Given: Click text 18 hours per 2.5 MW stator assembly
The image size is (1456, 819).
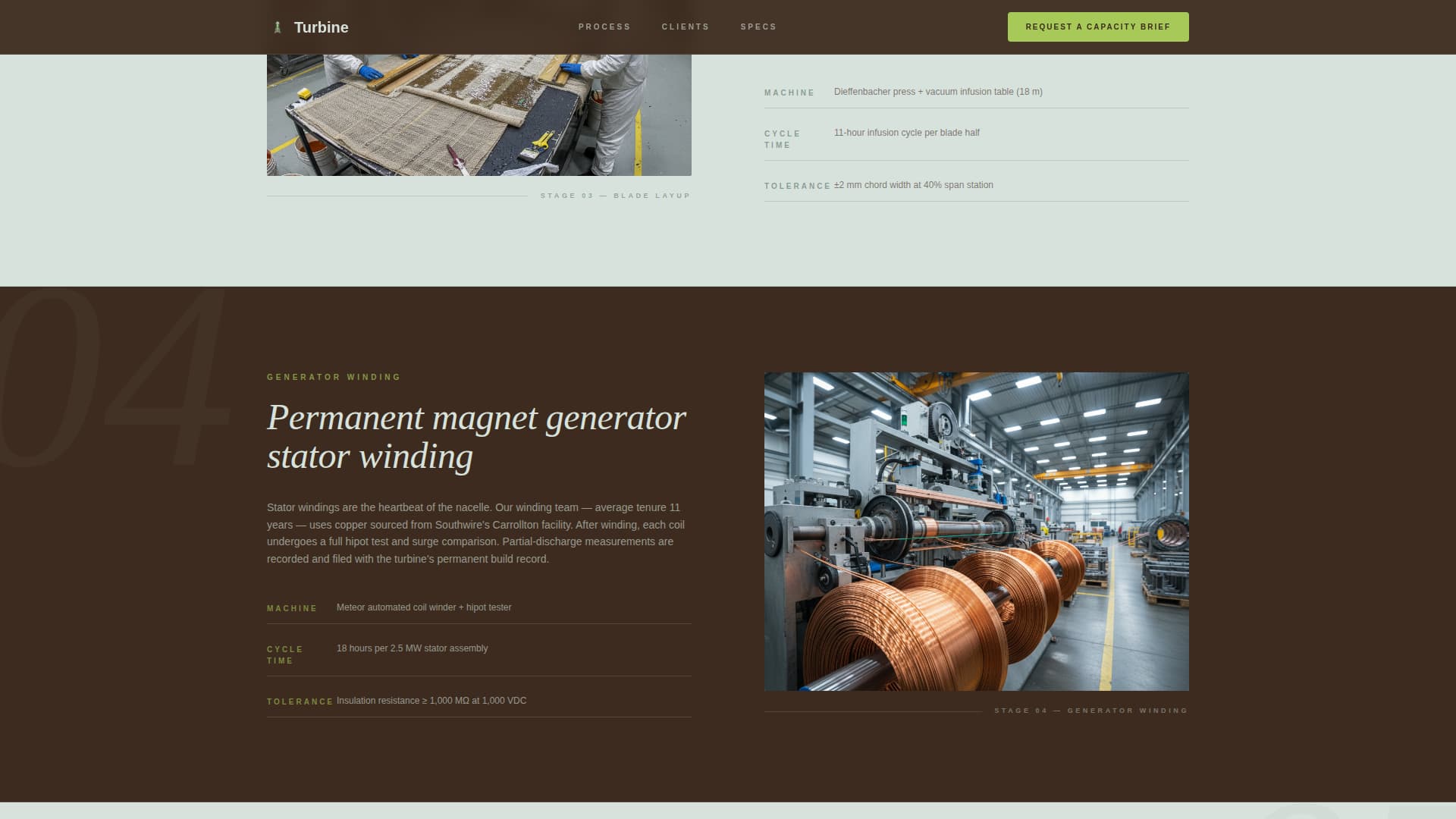Looking at the screenshot, I should (413, 648).
